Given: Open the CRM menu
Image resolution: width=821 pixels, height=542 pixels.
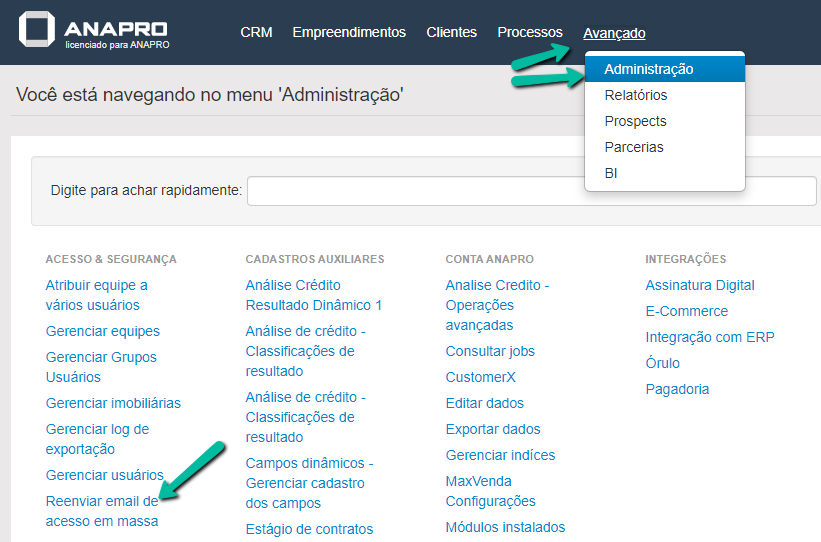Looking at the screenshot, I should coord(256,33).
